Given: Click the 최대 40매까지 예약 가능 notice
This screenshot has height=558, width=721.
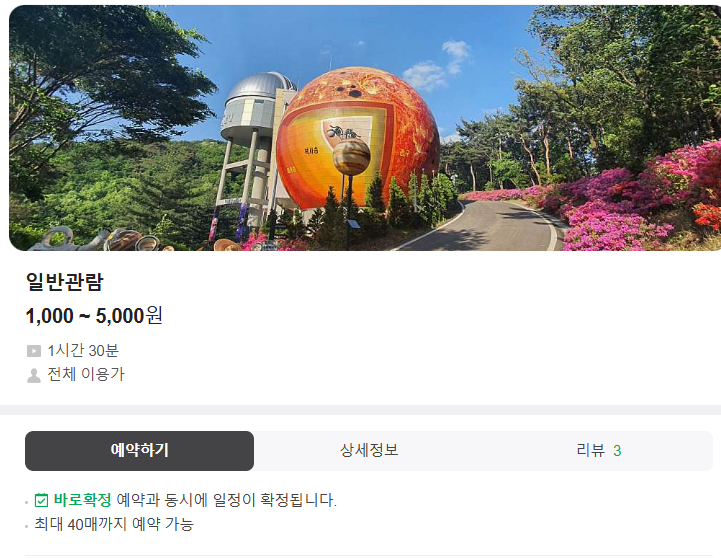Looking at the screenshot, I should (114, 524).
